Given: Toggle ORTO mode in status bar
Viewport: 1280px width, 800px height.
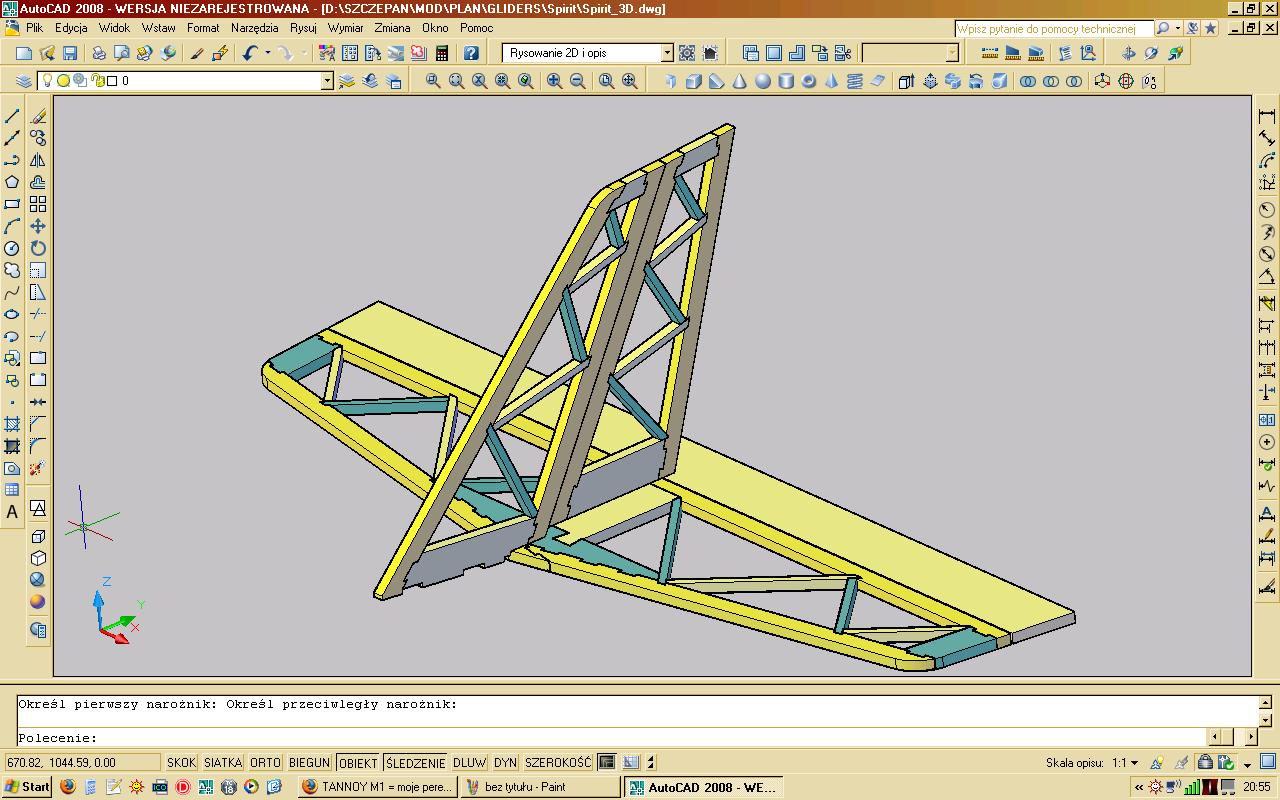Looking at the screenshot, I should (265, 763).
